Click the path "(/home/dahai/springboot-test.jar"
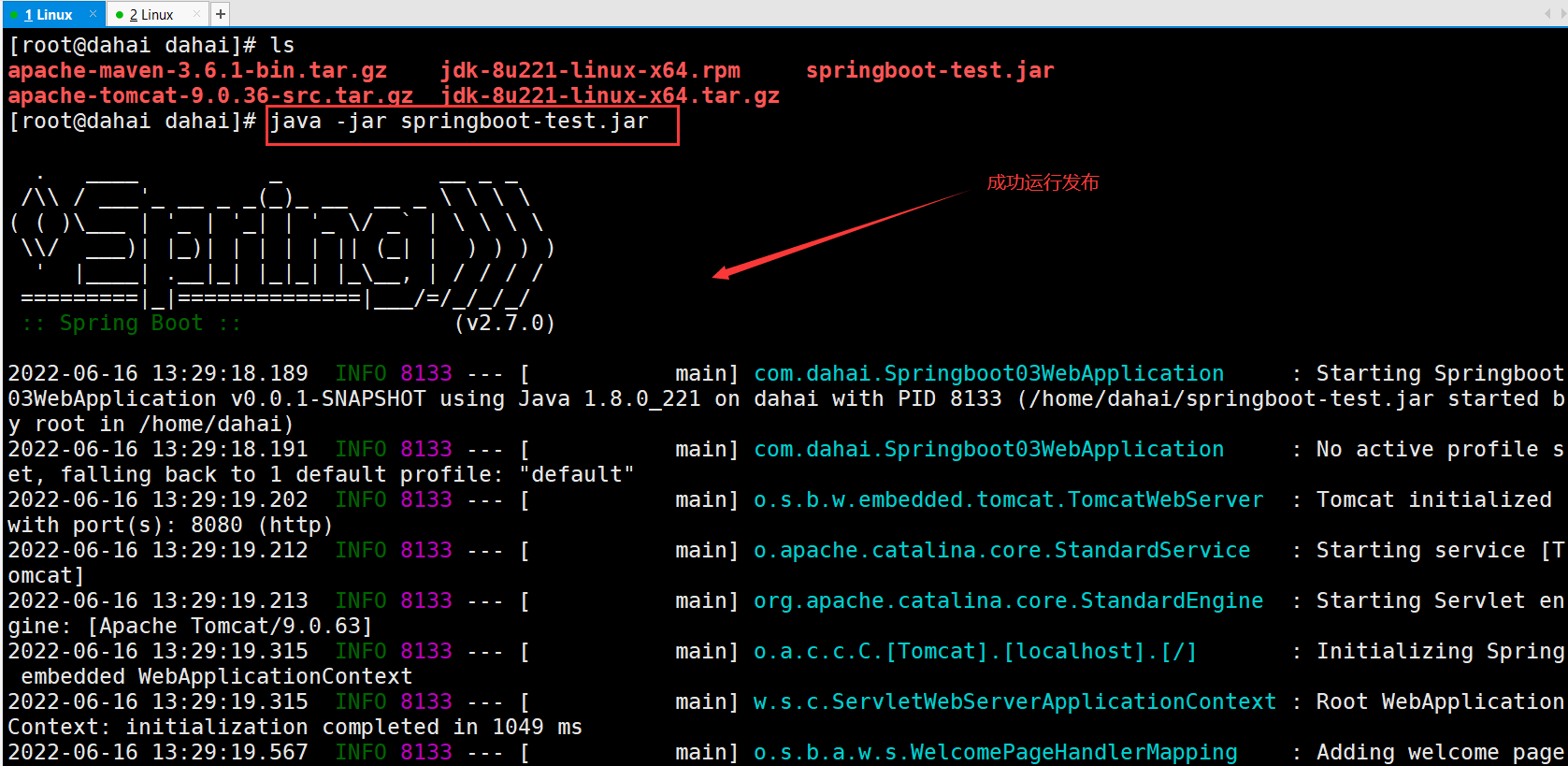Image resolution: width=1568 pixels, height=766 pixels. (x=1226, y=399)
